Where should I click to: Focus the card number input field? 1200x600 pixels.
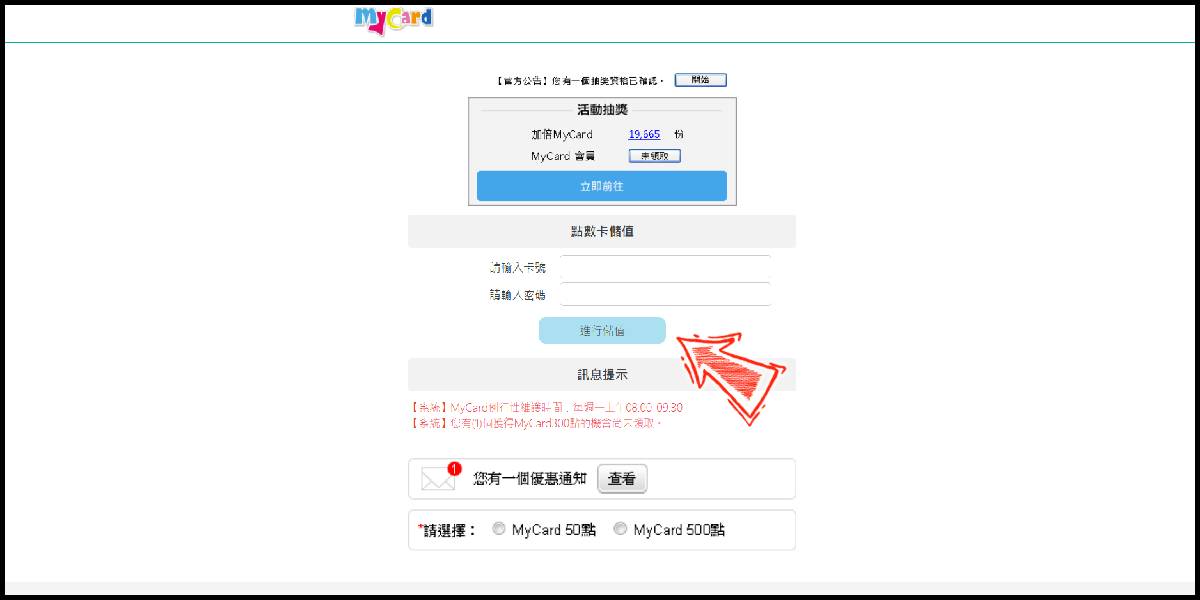coord(666,268)
